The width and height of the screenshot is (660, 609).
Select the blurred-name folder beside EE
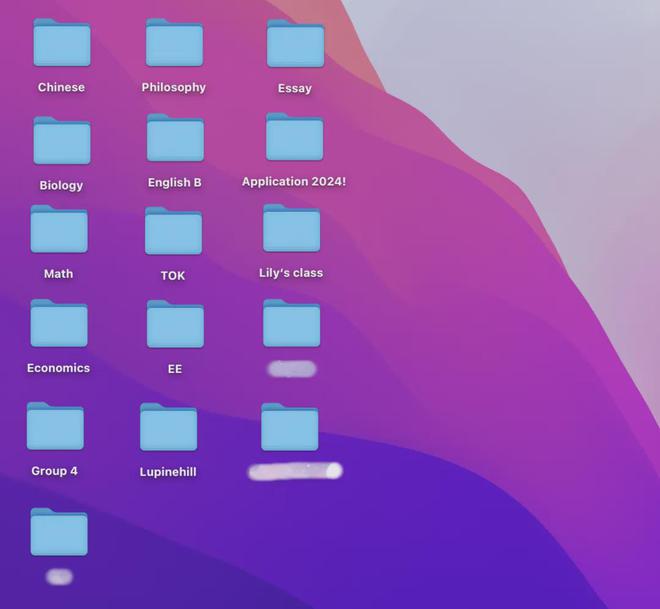(x=291, y=323)
